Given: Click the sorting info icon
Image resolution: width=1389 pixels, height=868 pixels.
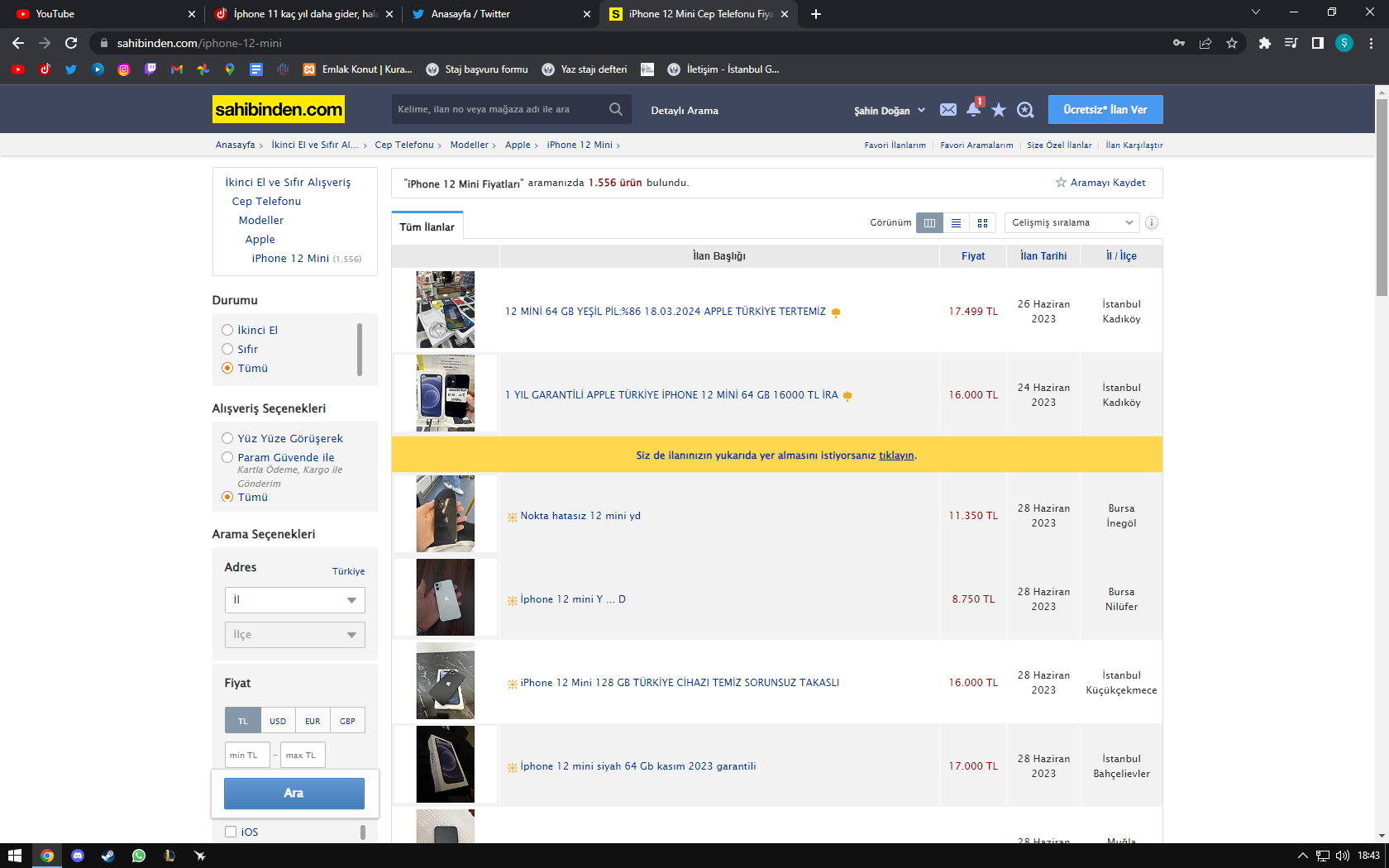Looking at the screenshot, I should 1152,222.
